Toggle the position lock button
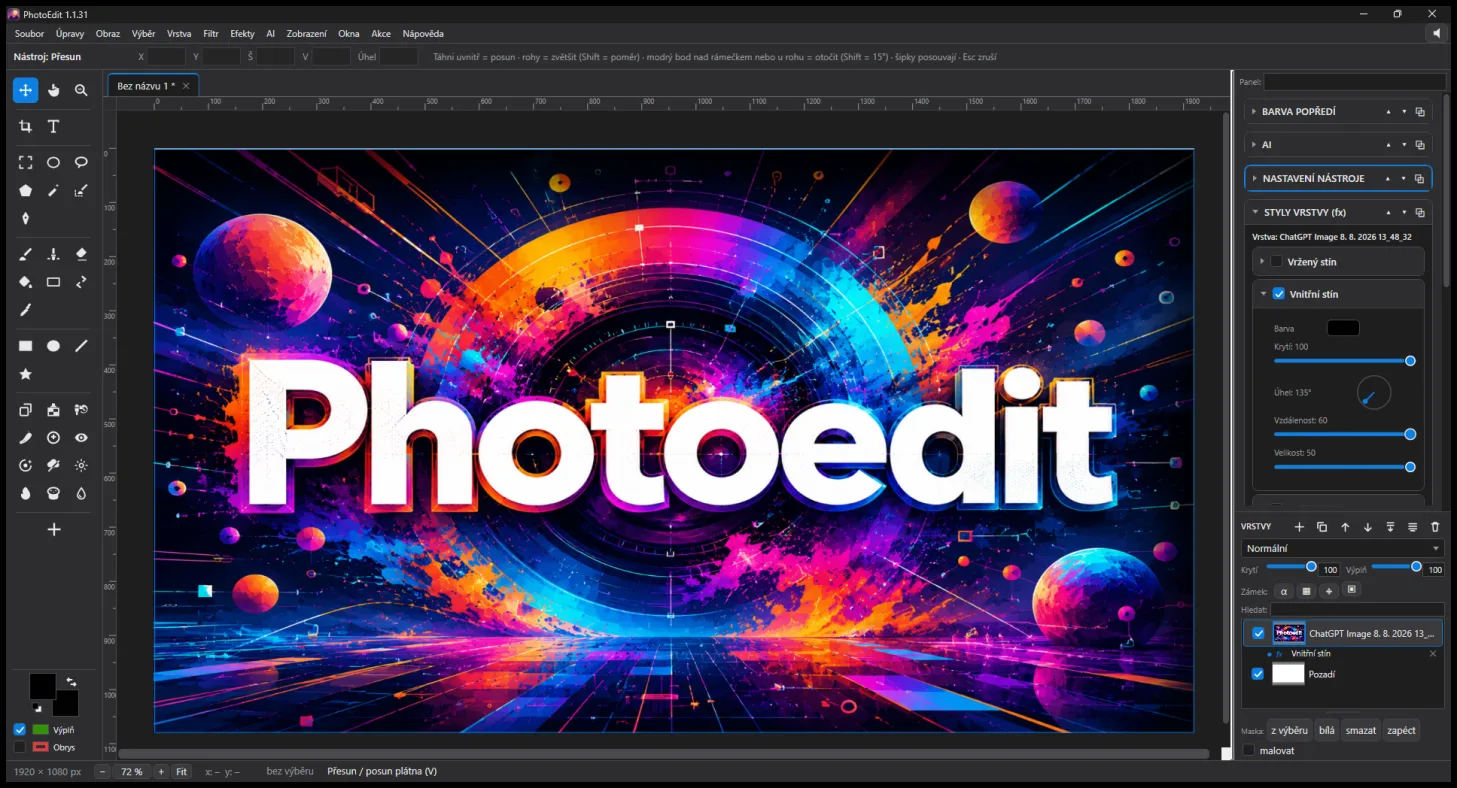Image resolution: width=1457 pixels, height=788 pixels. pos(1329,591)
